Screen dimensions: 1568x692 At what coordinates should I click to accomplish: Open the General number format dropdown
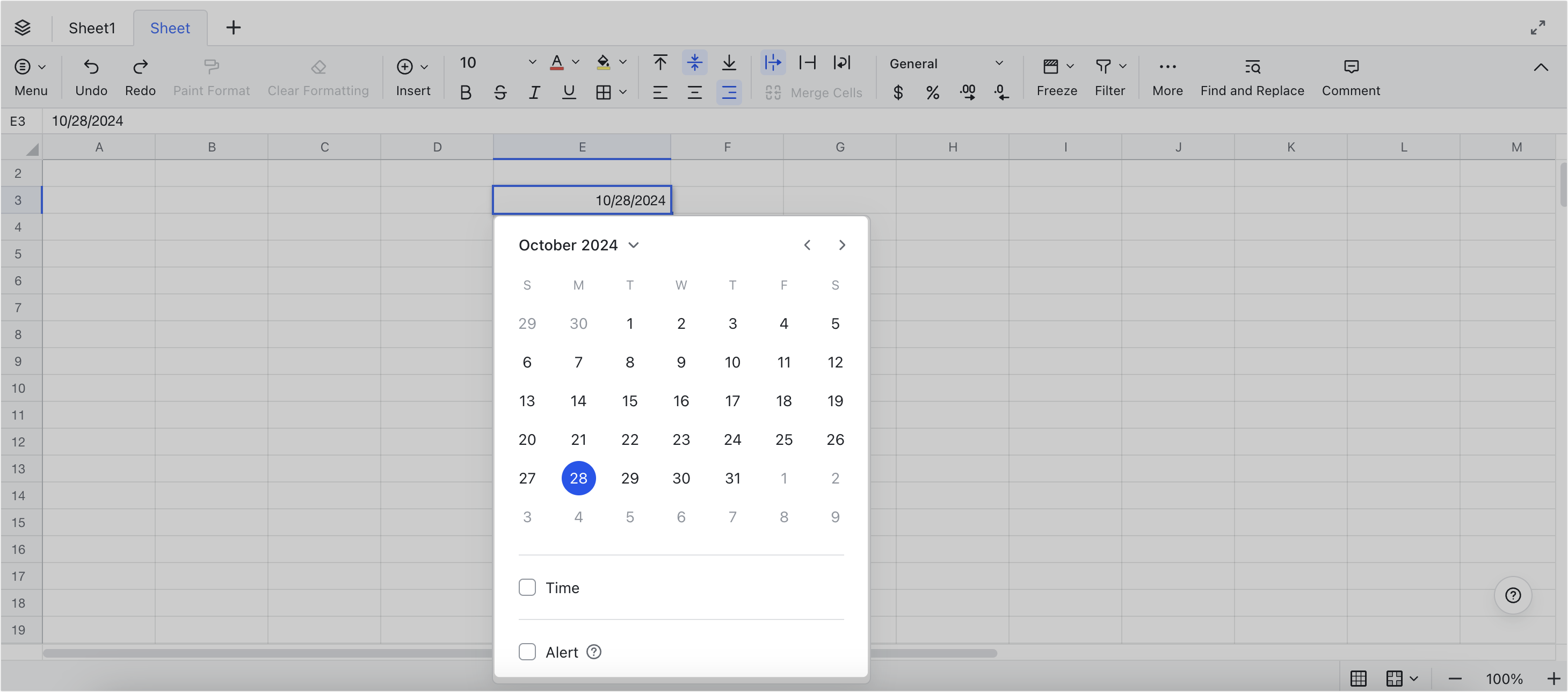tap(946, 63)
